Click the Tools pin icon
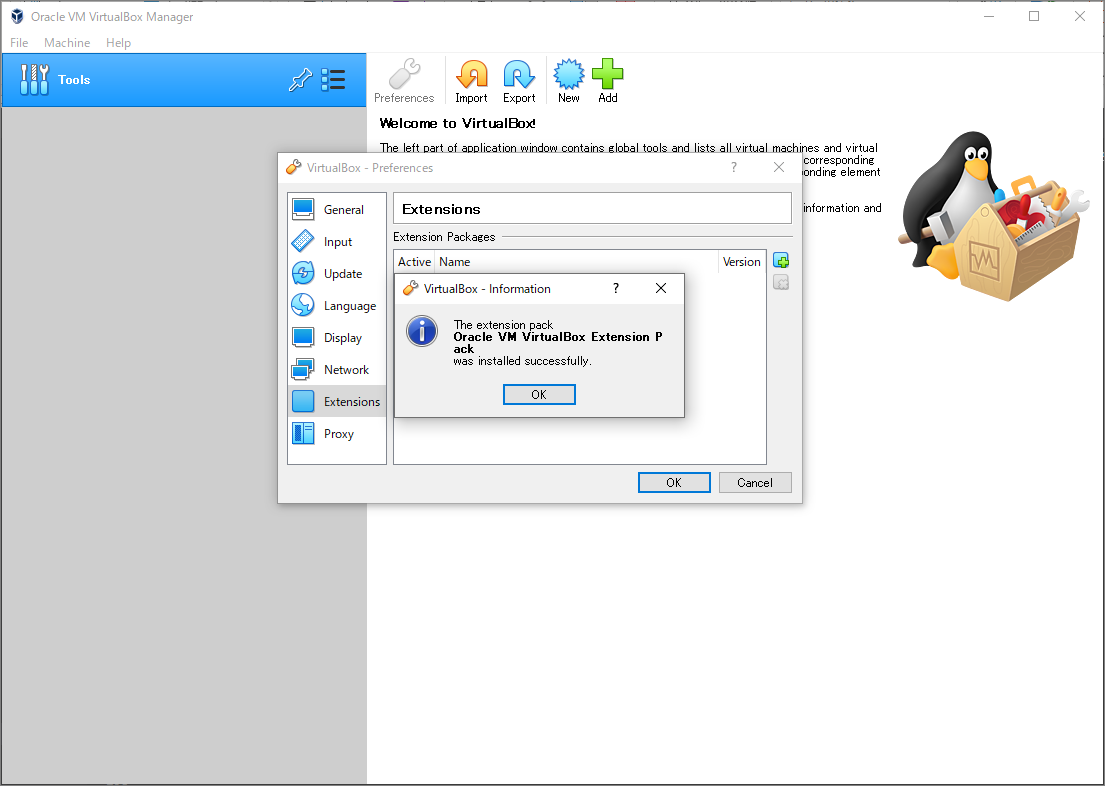 (301, 80)
